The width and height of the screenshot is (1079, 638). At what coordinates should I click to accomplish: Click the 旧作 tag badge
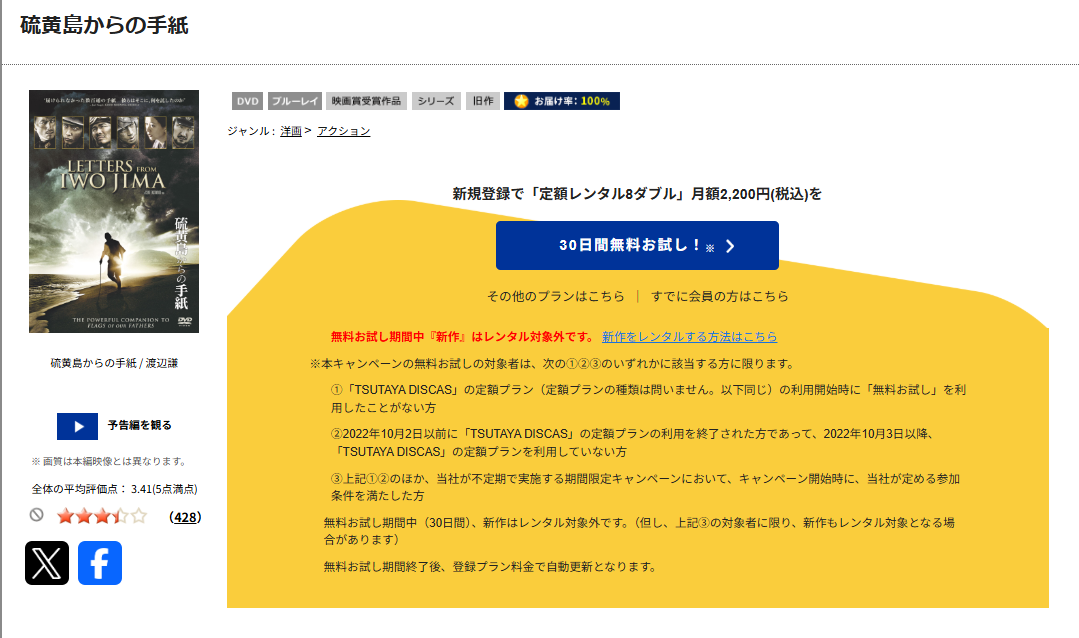click(x=483, y=101)
